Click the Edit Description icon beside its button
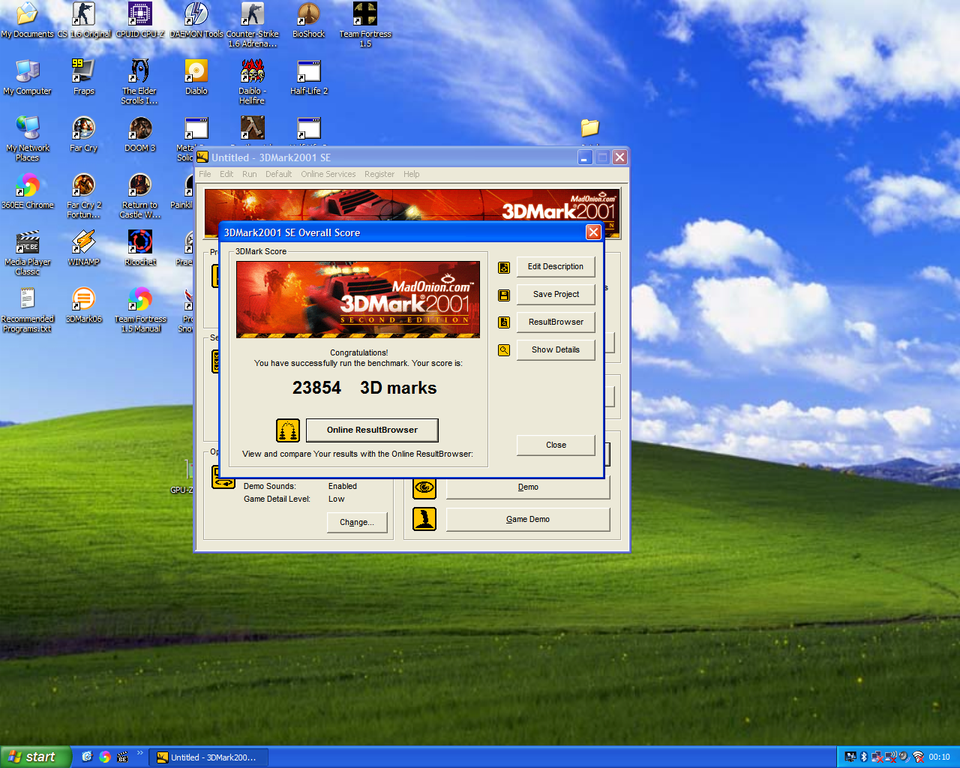The height and width of the screenshot is (768, 960). 504,268
